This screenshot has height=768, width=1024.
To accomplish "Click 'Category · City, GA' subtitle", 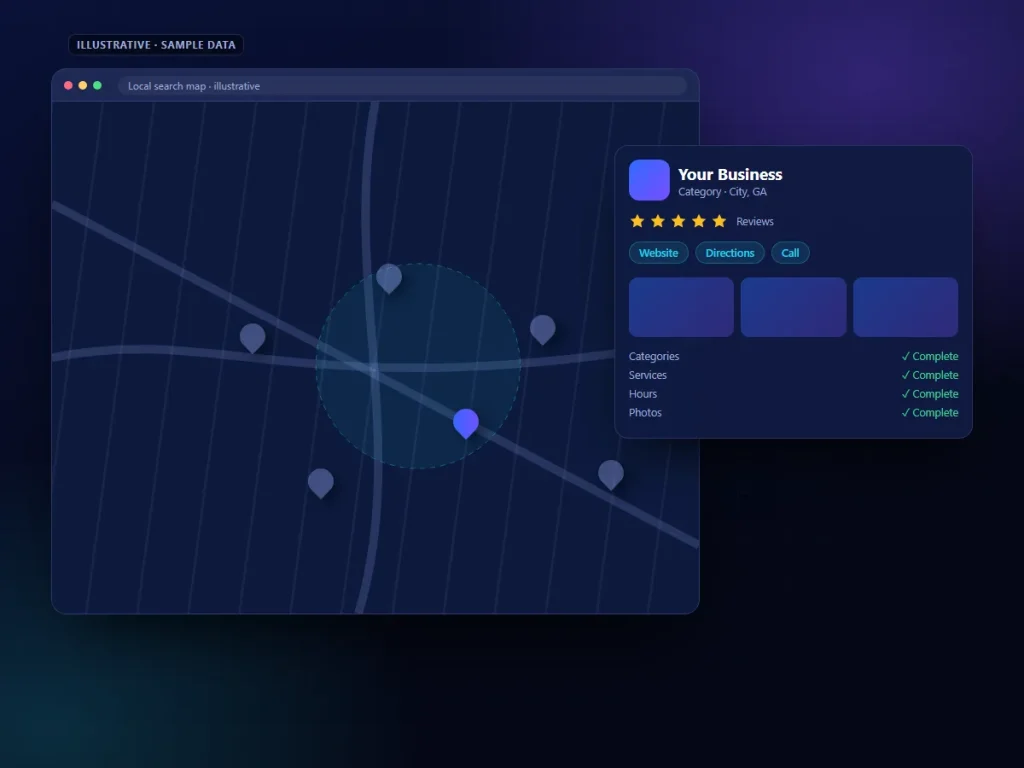I will click(x=722, y=192).
